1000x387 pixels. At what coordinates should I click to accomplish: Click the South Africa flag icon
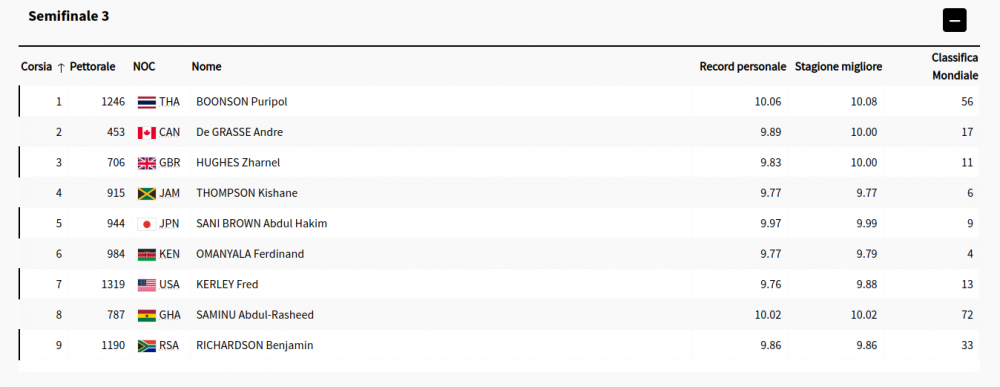click(x=147, y=346)
